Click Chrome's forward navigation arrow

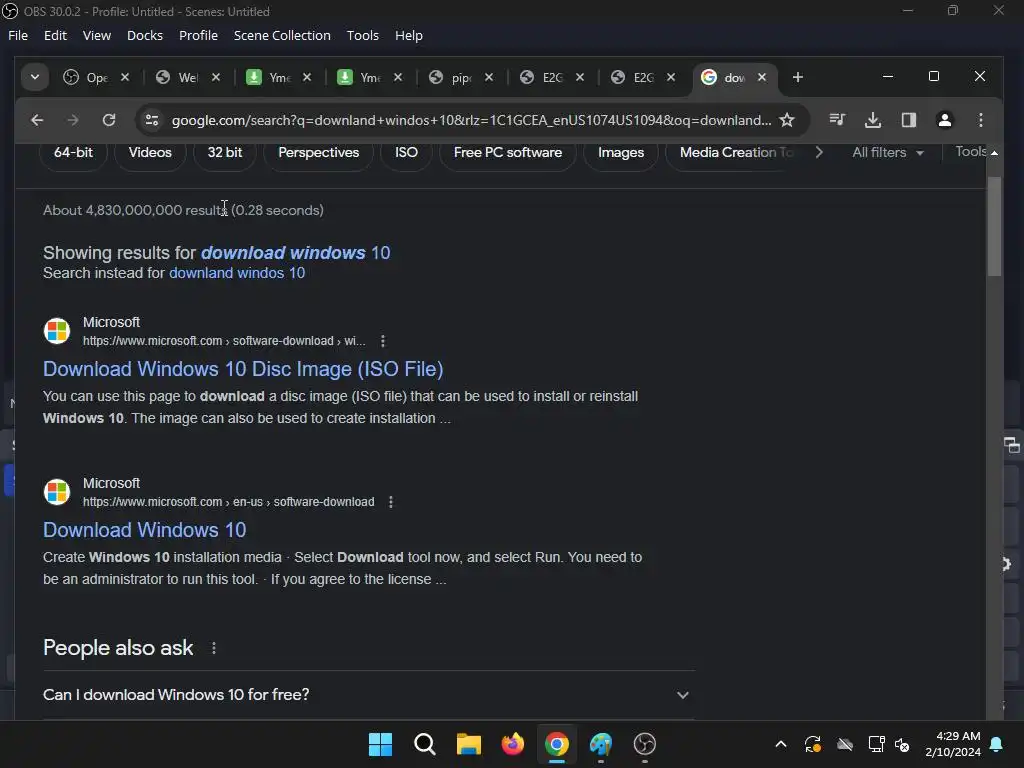72,120
